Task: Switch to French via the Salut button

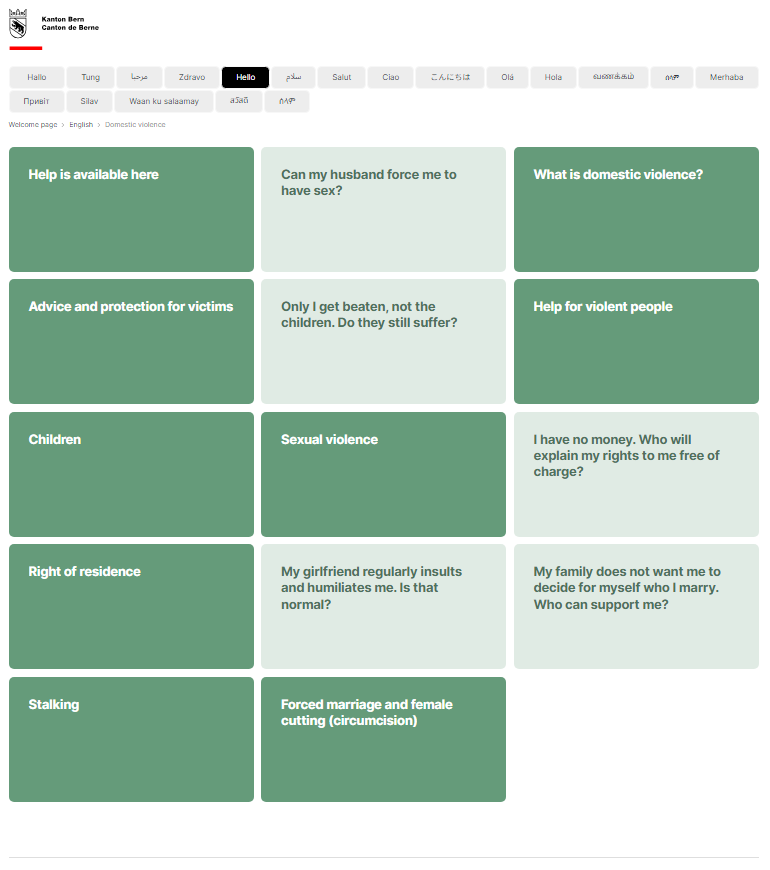Action: 342,77
